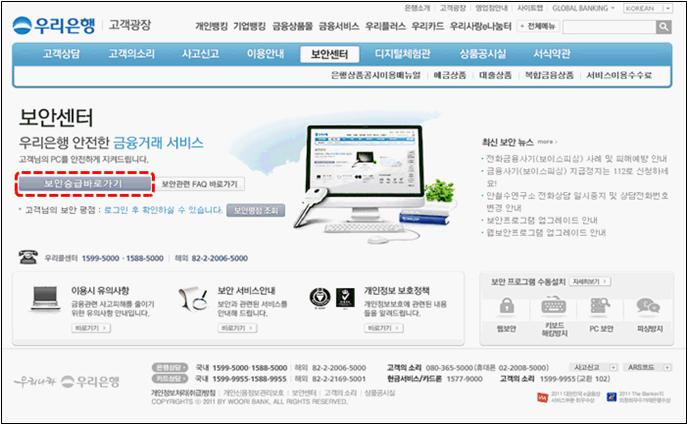Open the 고객의소리 tab
This screenshot has width=687, height=424.
[131, 54]
